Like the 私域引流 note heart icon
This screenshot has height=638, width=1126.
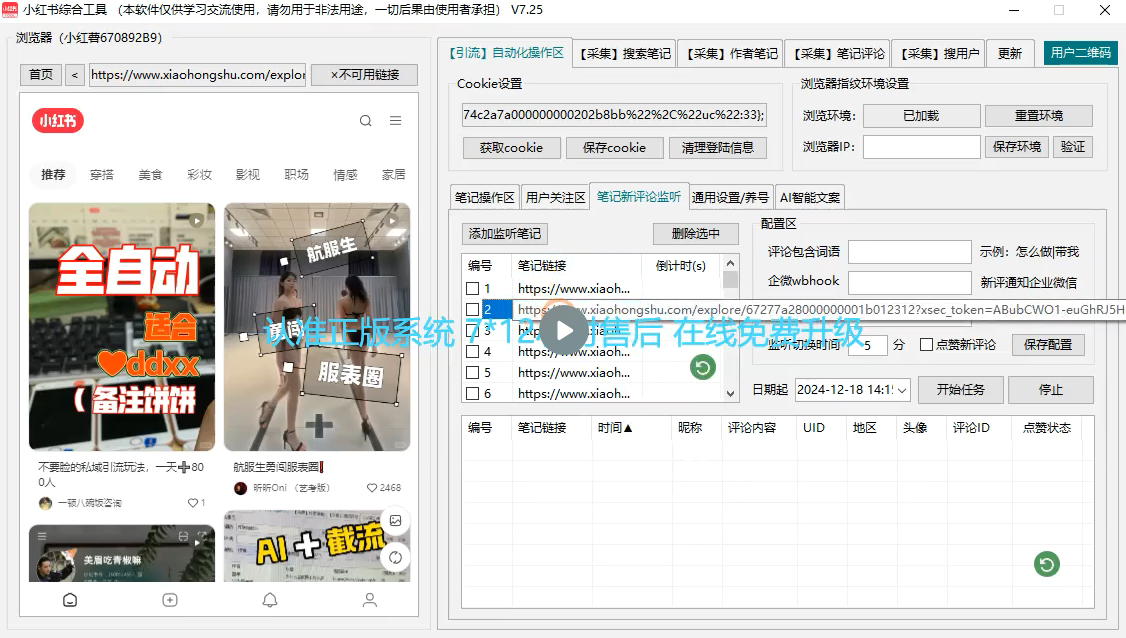(192, 503)
